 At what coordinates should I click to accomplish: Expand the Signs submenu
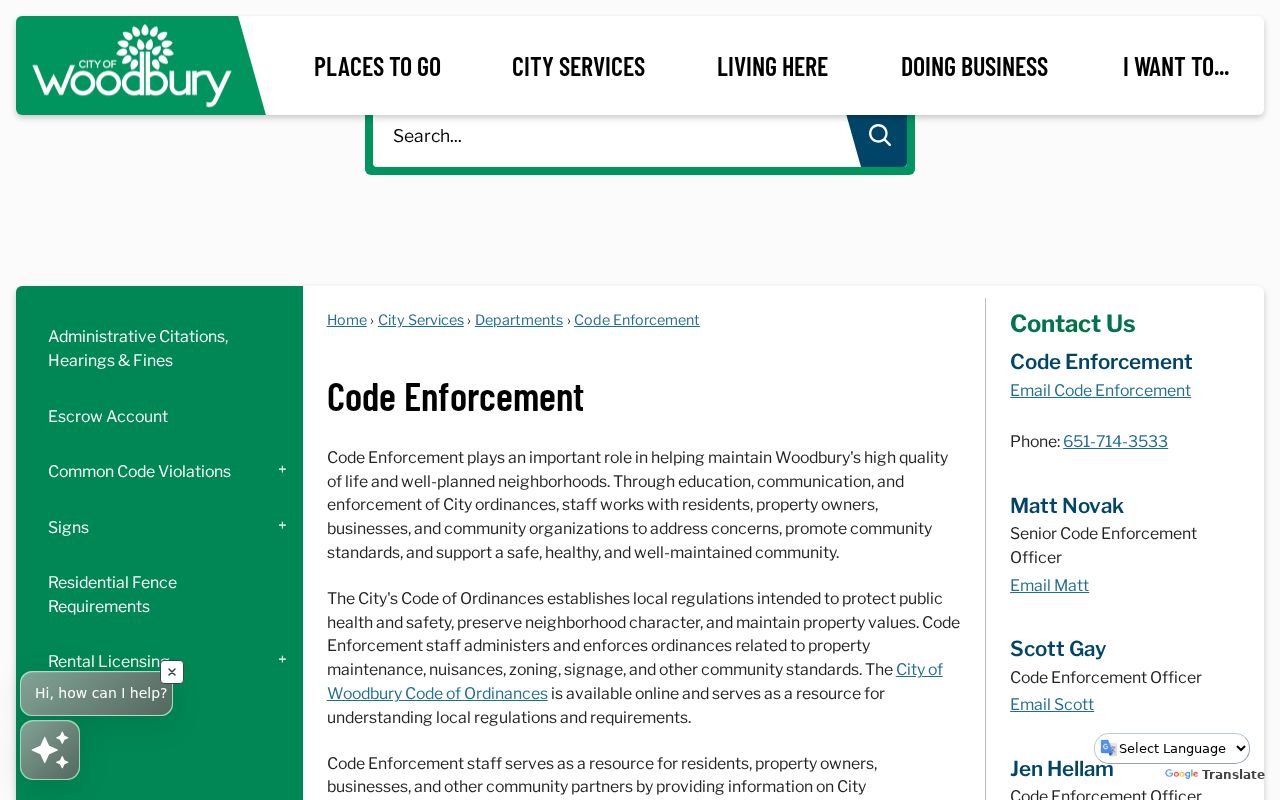282,526
